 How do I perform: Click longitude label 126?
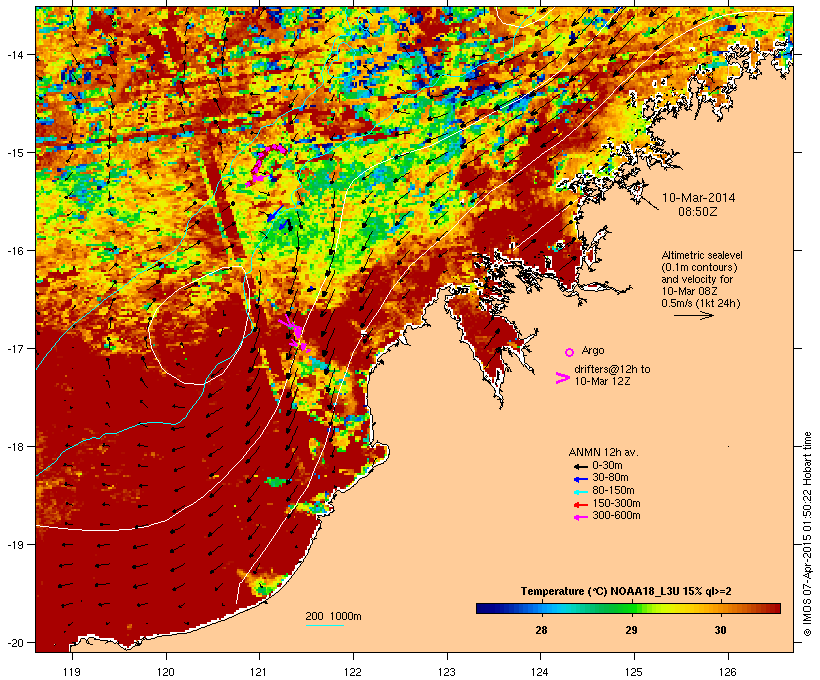point(728,672)
